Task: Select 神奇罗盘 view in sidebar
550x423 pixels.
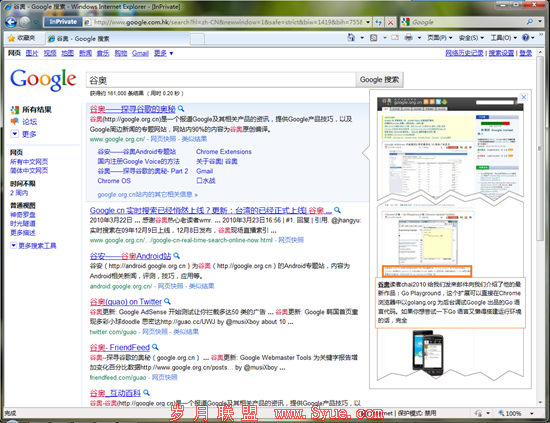Action: [22, 214]
